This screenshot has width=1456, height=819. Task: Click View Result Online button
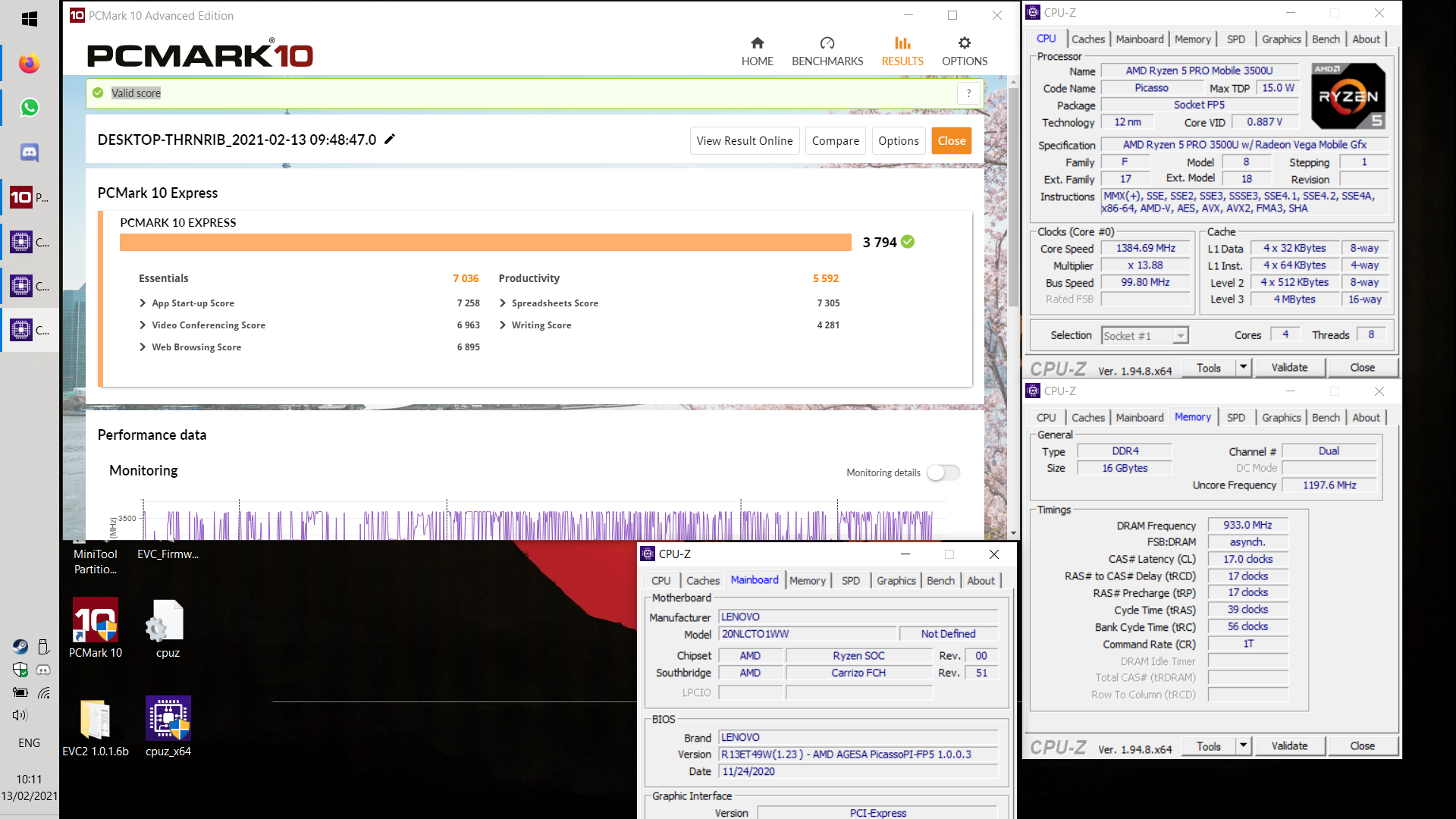point(745,140)
